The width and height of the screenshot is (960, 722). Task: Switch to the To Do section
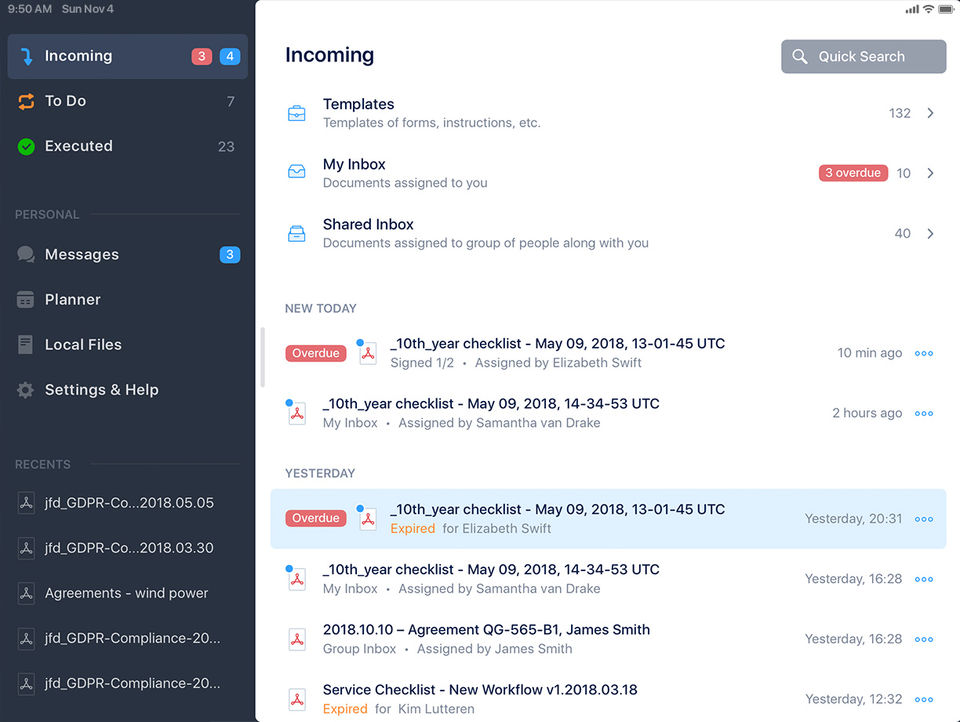click(127, 102)
